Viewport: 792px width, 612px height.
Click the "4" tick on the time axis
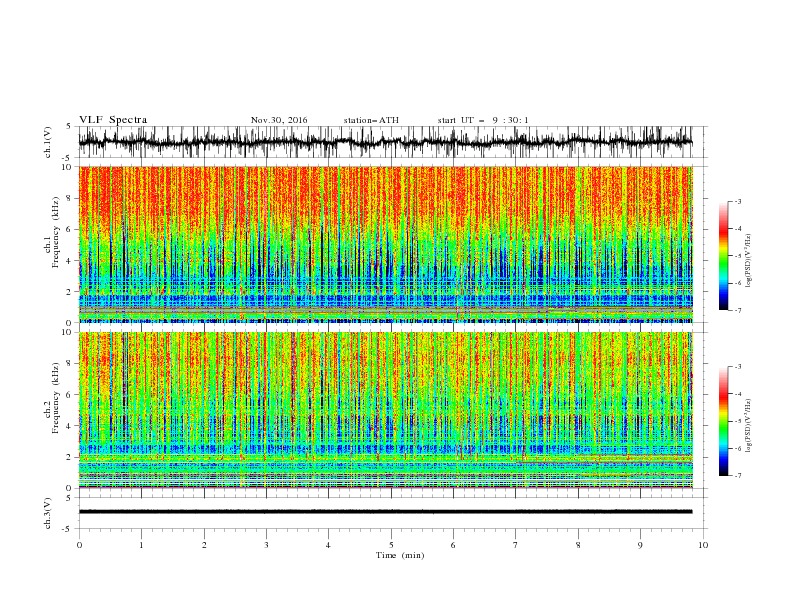pyautogui.click(x=328, y=545)
